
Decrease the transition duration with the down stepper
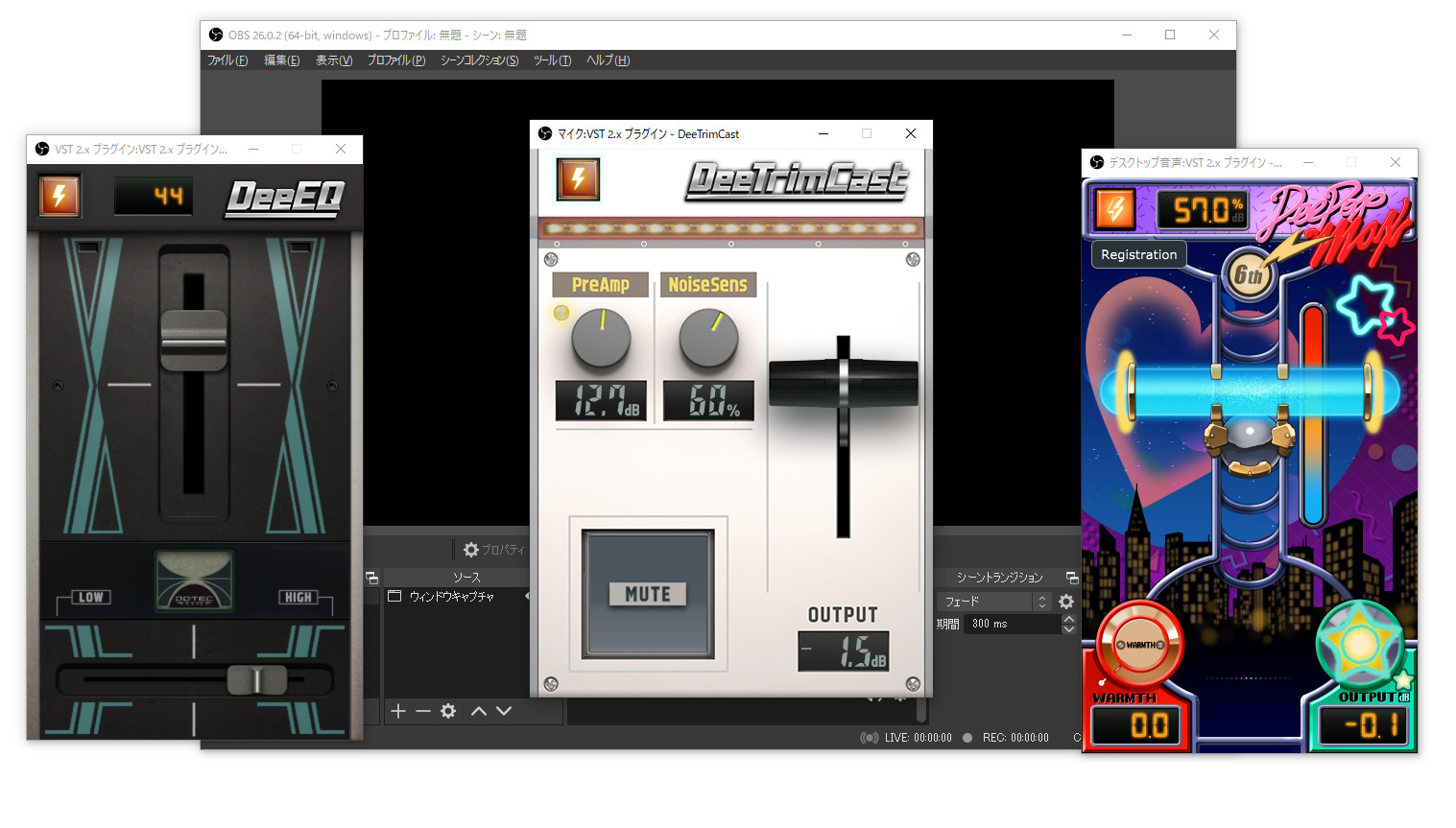pyautogui.click(x=1068, y=629)
